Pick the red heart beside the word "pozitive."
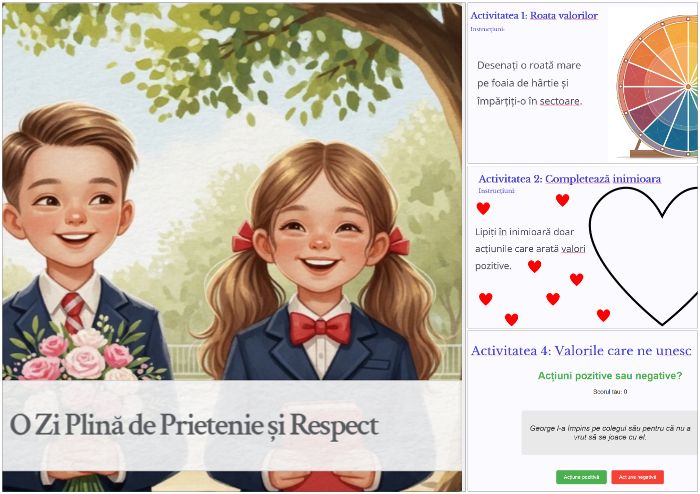Screen dimensions: 700x494 click(534, 266)
